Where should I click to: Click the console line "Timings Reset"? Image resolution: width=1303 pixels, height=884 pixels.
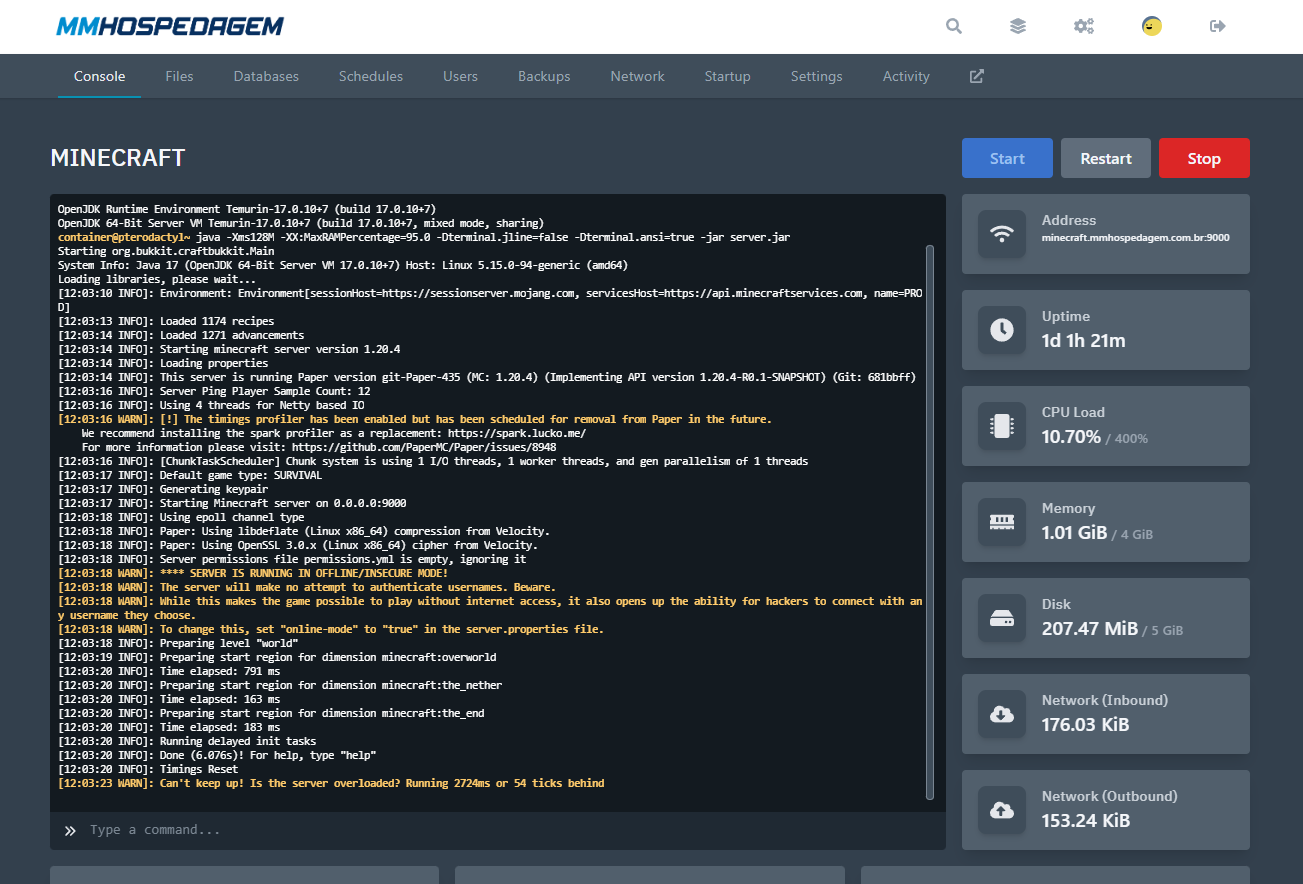click(148, 769)
